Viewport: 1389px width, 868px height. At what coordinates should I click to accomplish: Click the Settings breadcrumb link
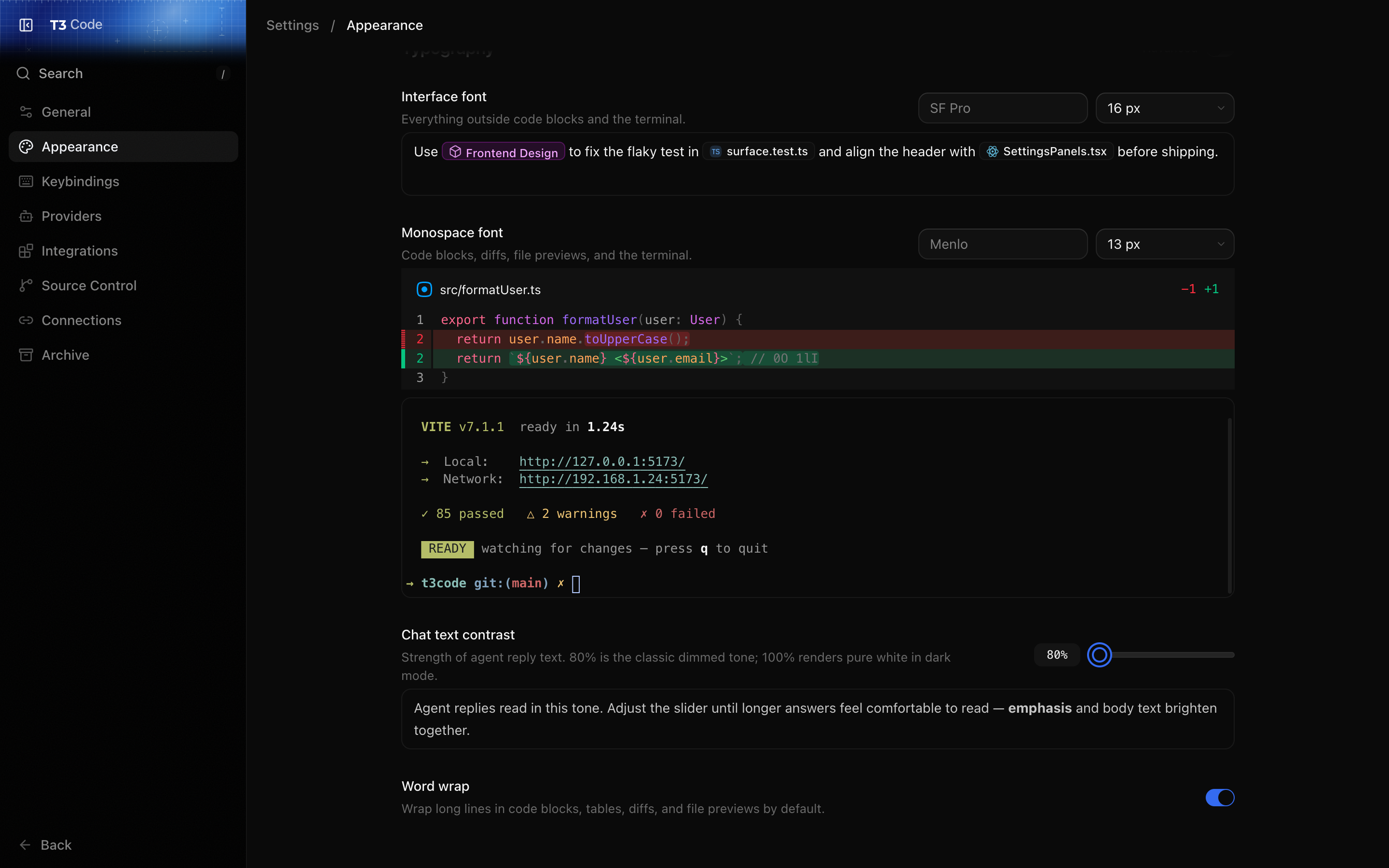click(293, 25)
